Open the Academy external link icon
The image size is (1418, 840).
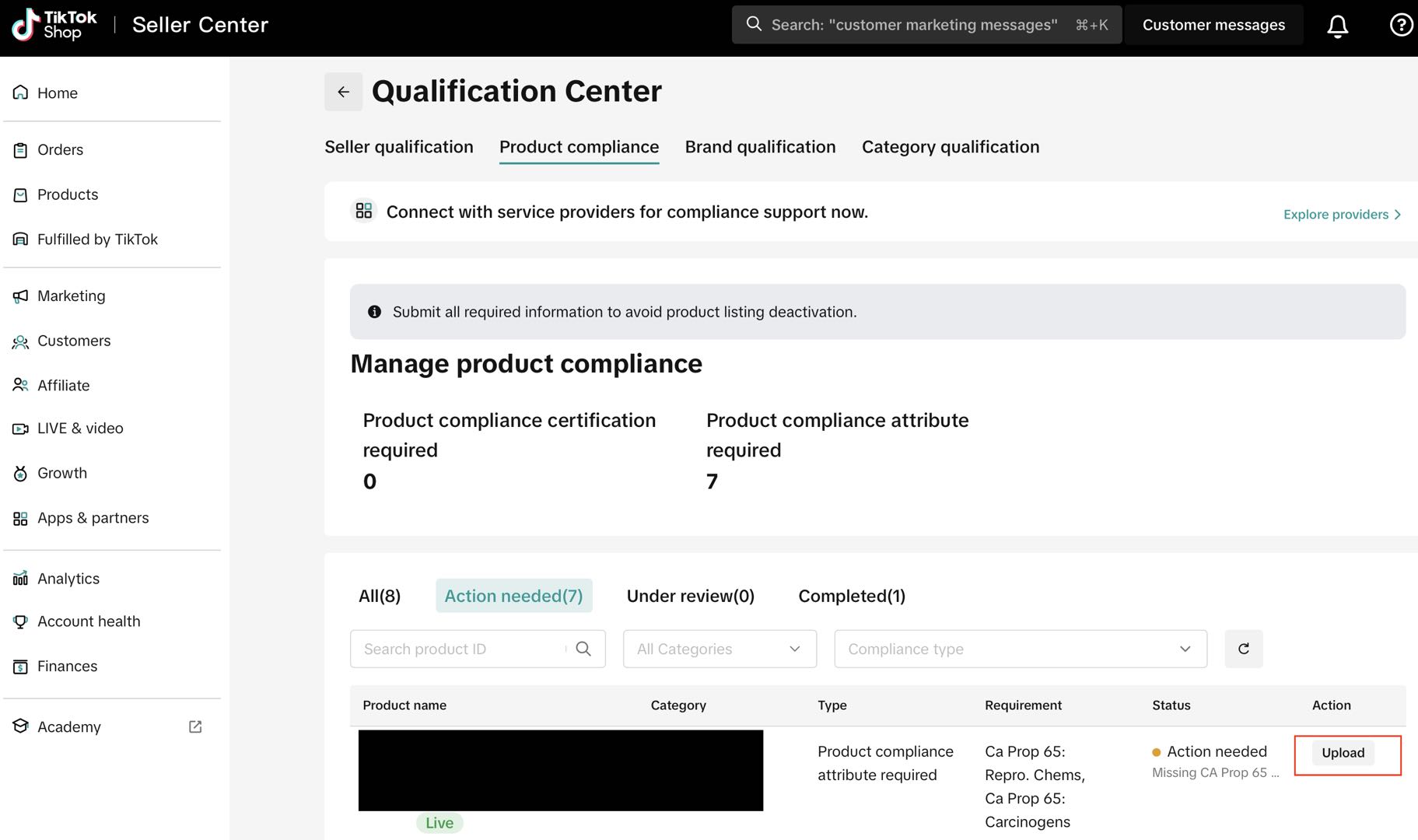coord(195,726)
